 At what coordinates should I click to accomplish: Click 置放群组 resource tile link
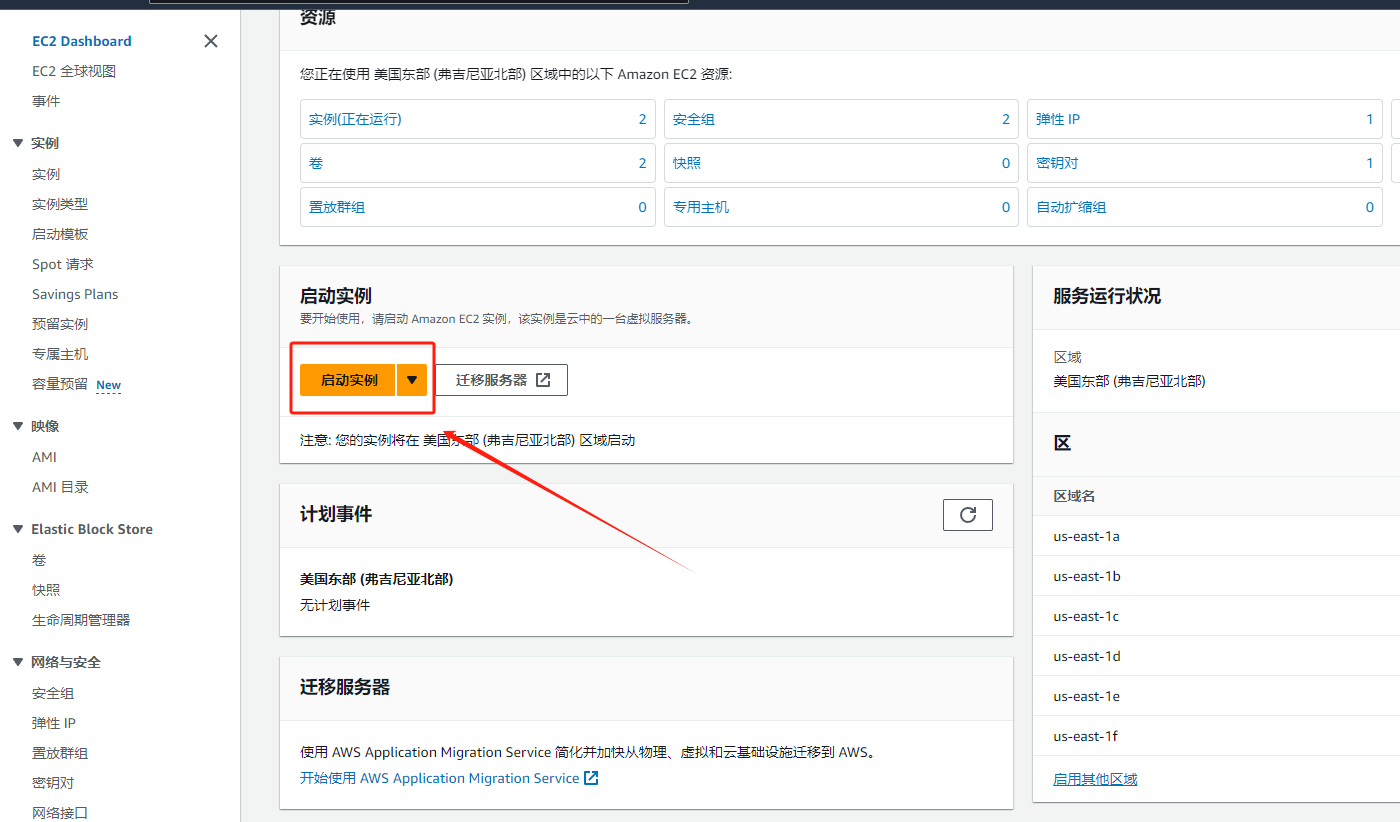337,207
